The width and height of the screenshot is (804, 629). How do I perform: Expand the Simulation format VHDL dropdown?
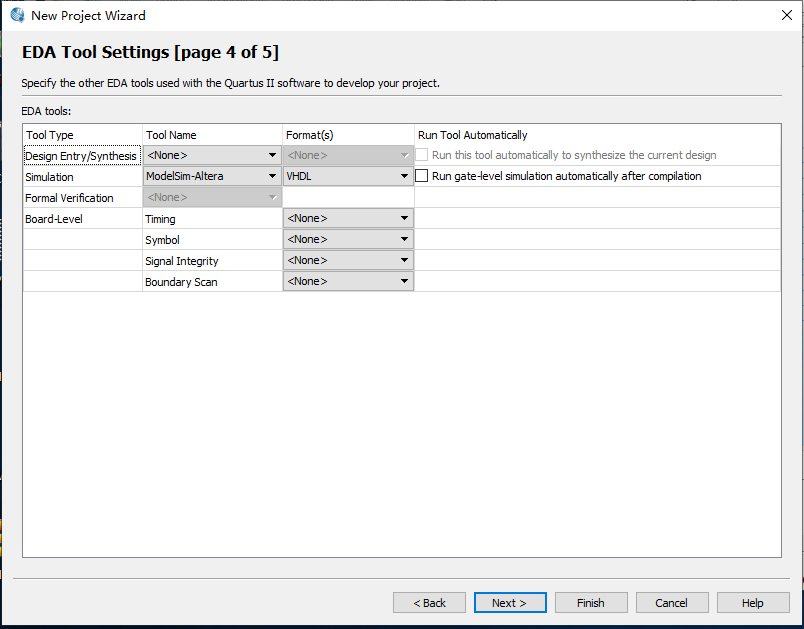[x=348, y=176]
